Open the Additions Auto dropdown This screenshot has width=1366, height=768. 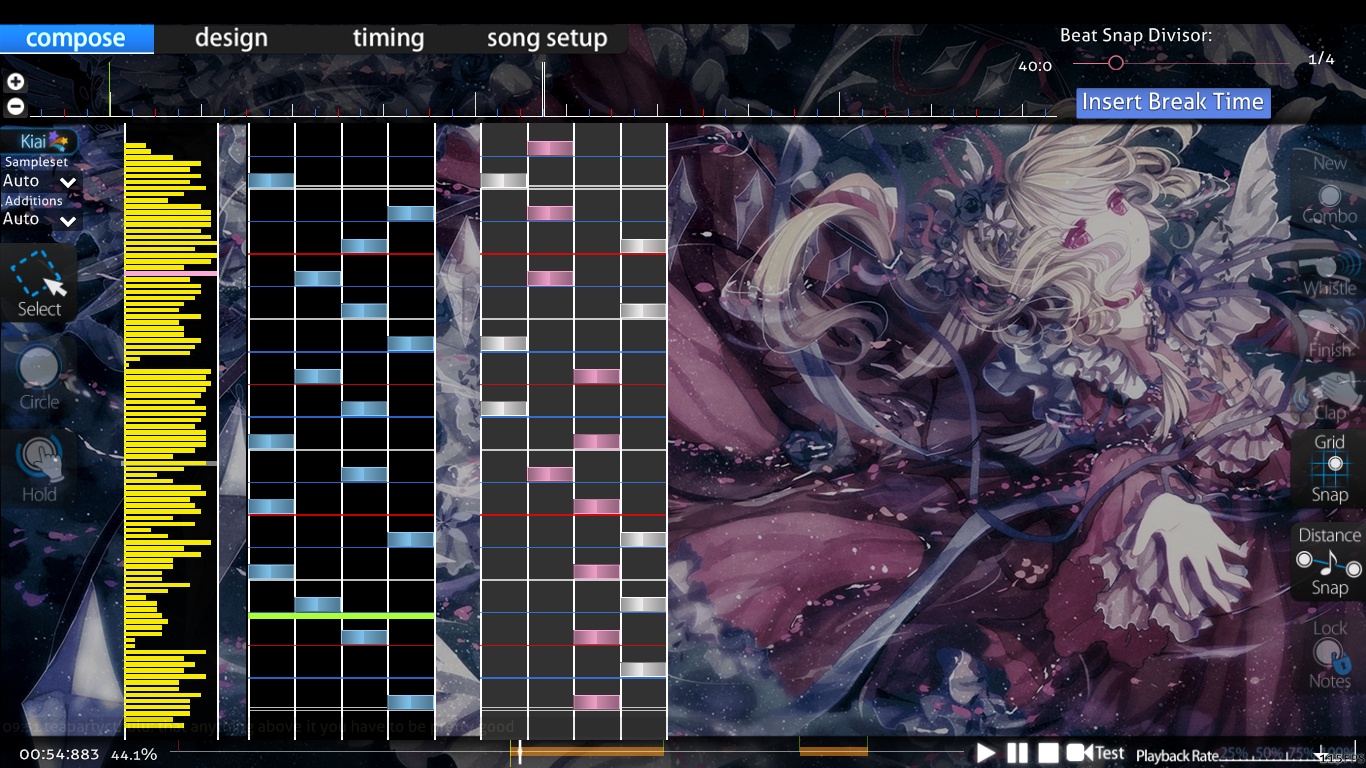(x=40, y=219)
